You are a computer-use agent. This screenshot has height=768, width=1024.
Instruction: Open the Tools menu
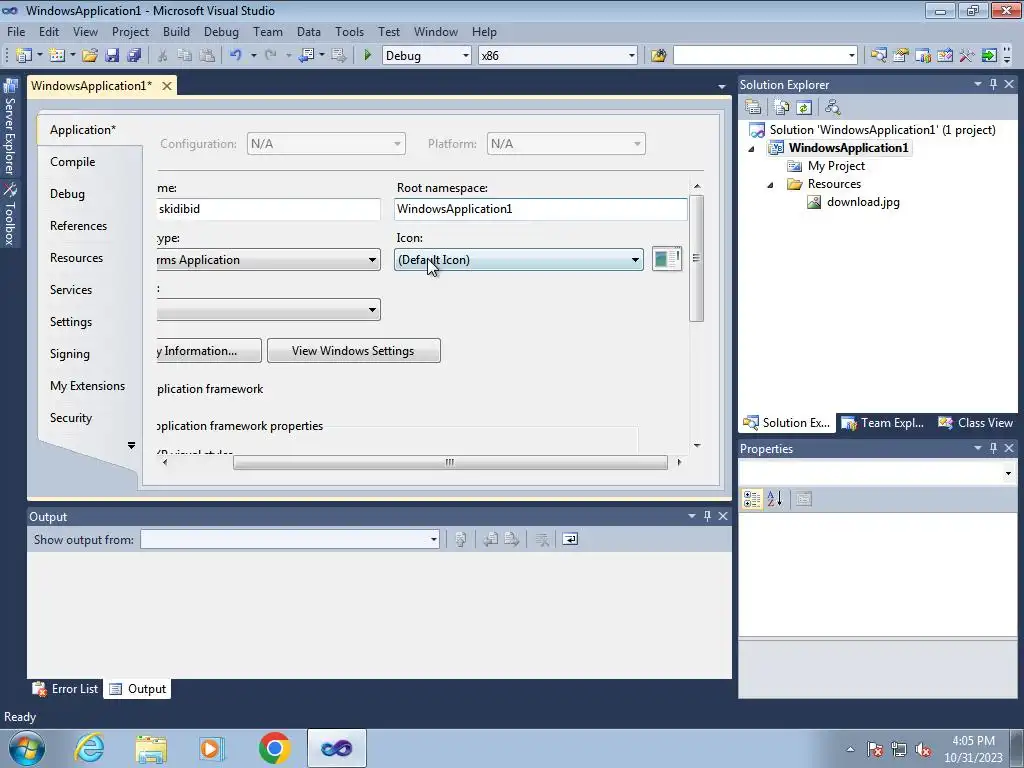349,31
